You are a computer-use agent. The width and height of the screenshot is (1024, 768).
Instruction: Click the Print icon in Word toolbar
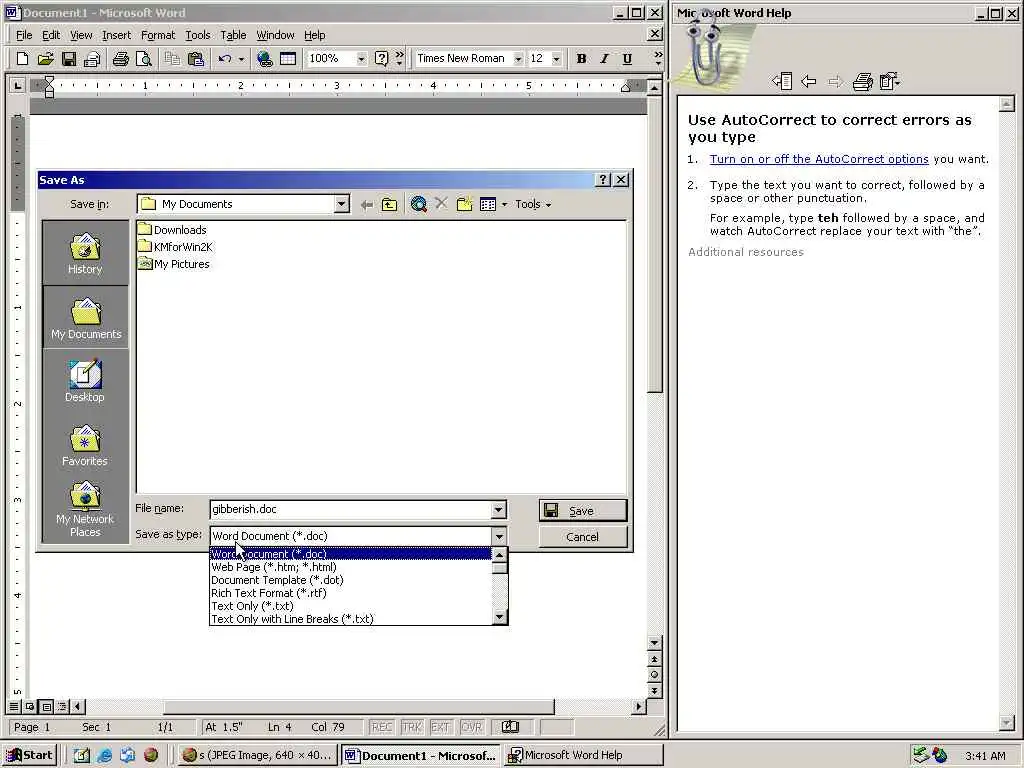tap(120, 59)
